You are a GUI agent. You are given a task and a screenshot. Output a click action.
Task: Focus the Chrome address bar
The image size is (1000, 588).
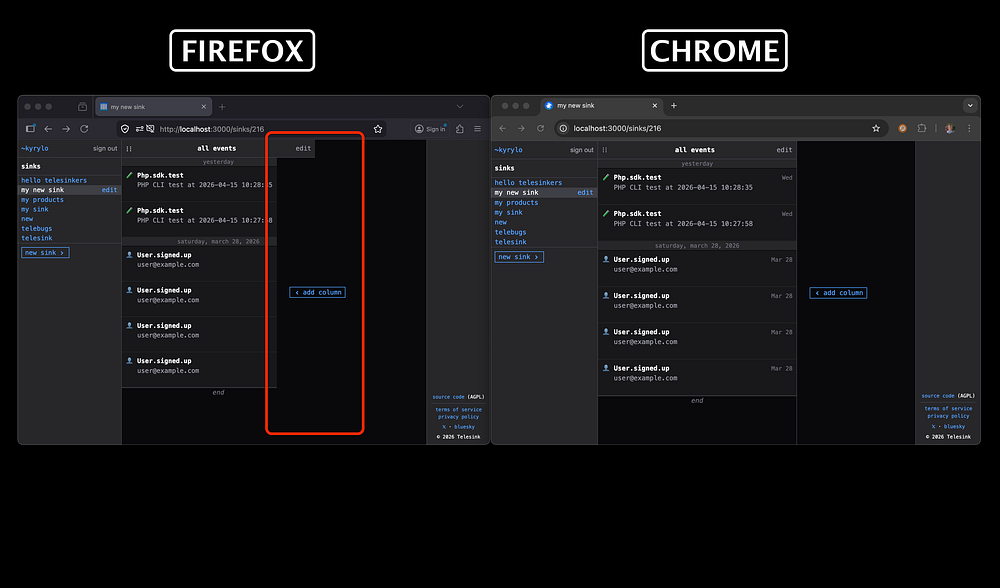point(719,128)
